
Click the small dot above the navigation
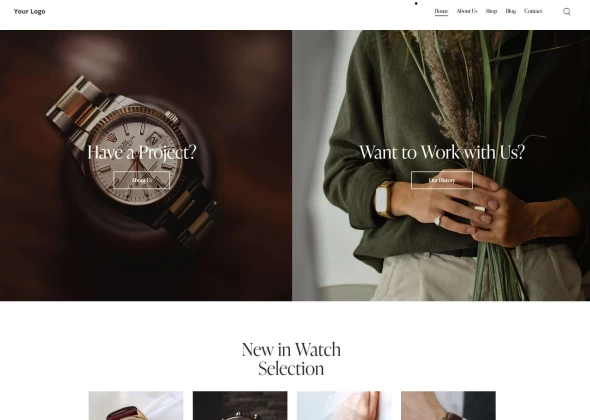416,3
